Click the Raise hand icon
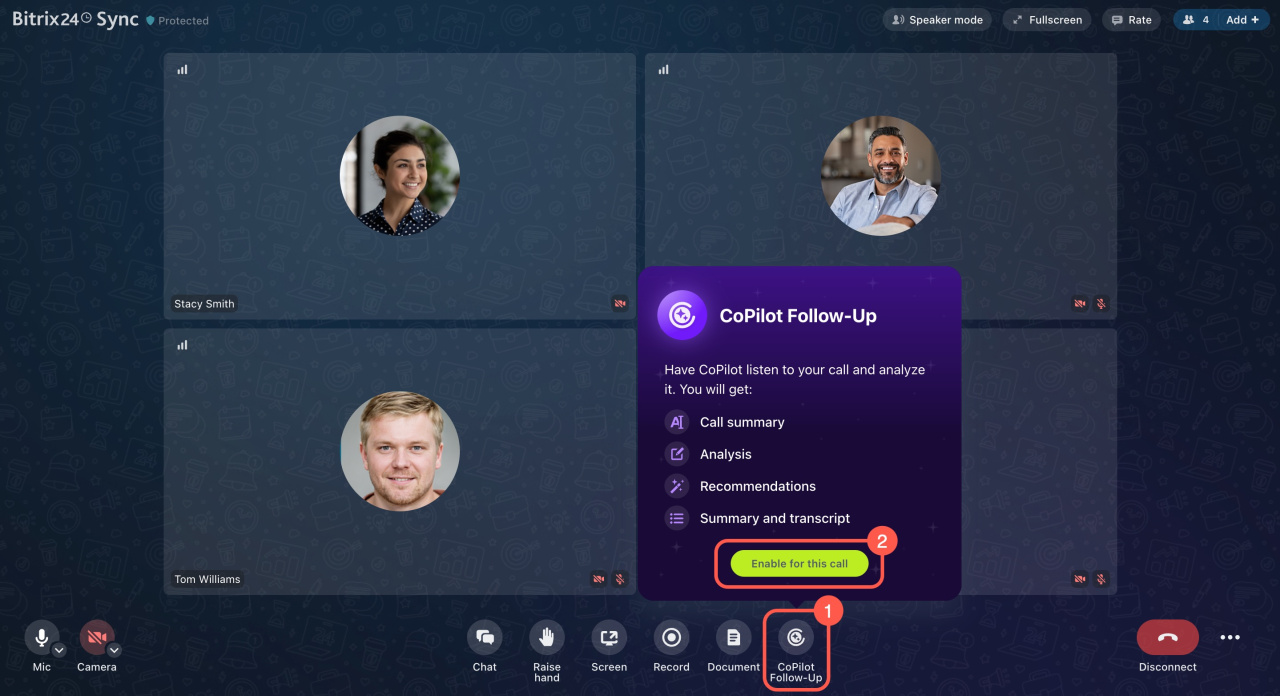This screenshot has width=1280, height=696. 546,637
